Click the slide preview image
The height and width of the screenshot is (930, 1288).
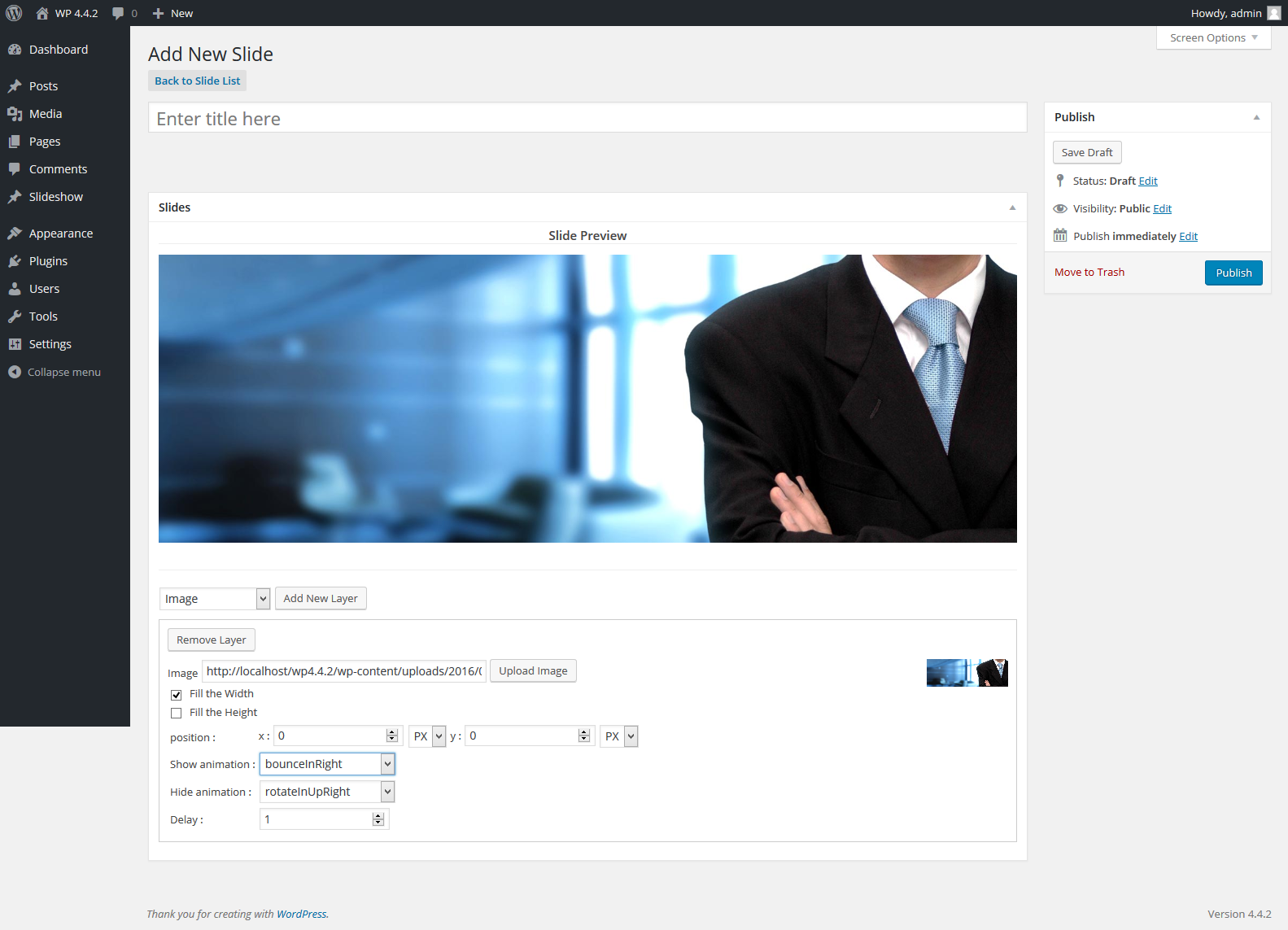coord(587,399)
